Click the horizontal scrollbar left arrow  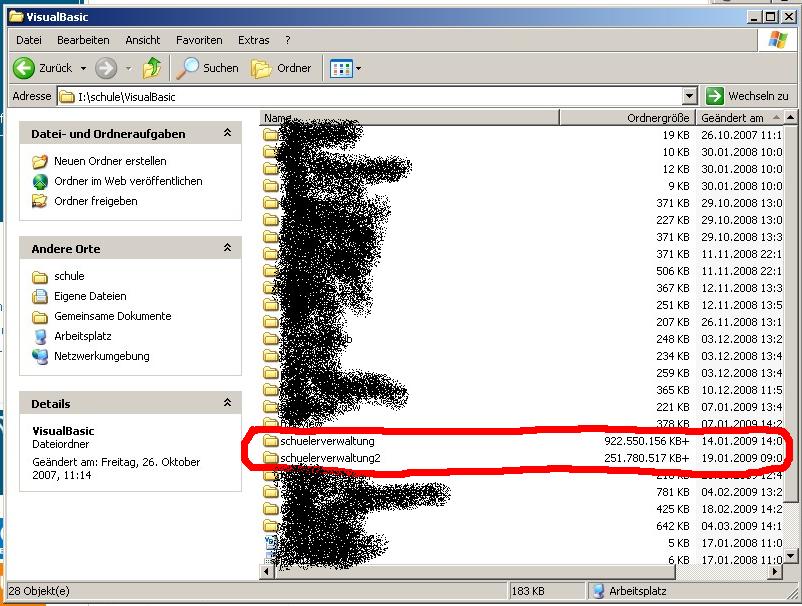(266, 571)
